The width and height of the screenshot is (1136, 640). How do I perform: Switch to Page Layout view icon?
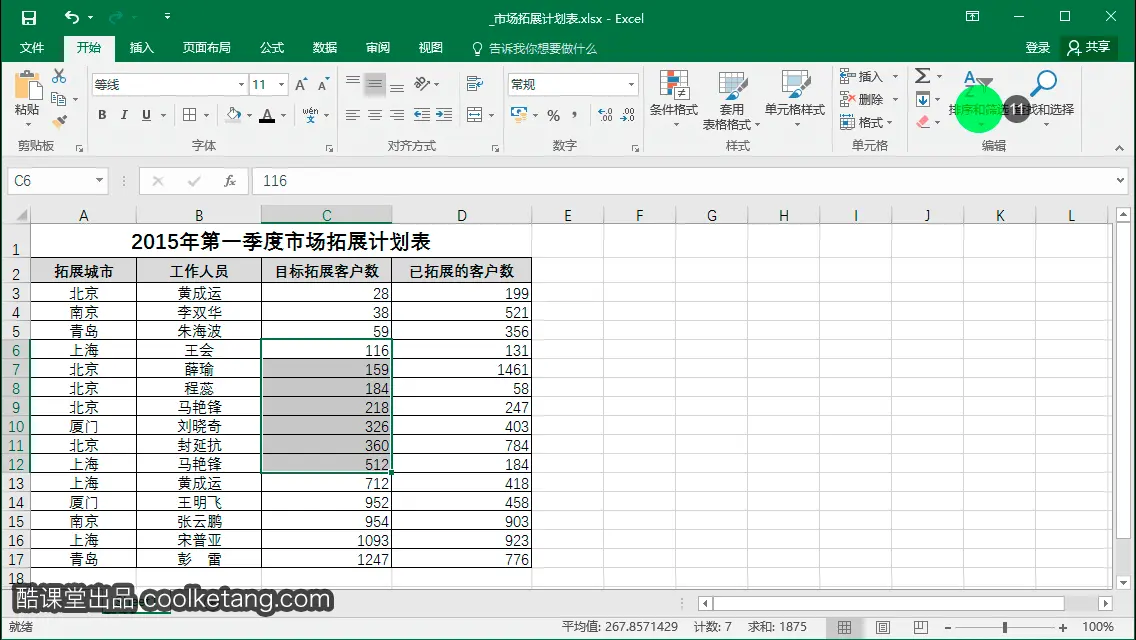pos(882,627)
